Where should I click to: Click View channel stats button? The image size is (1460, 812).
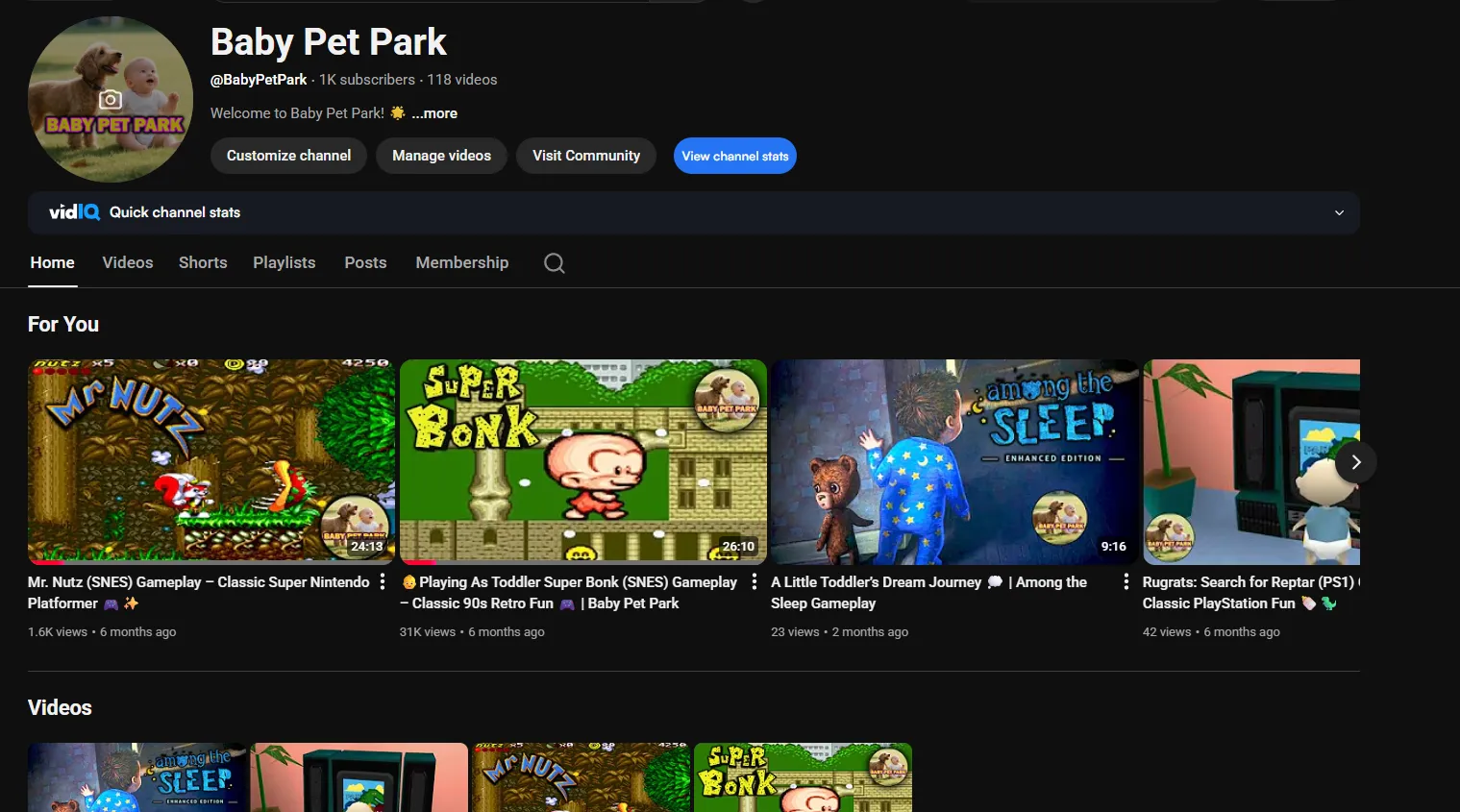[735, 156]
